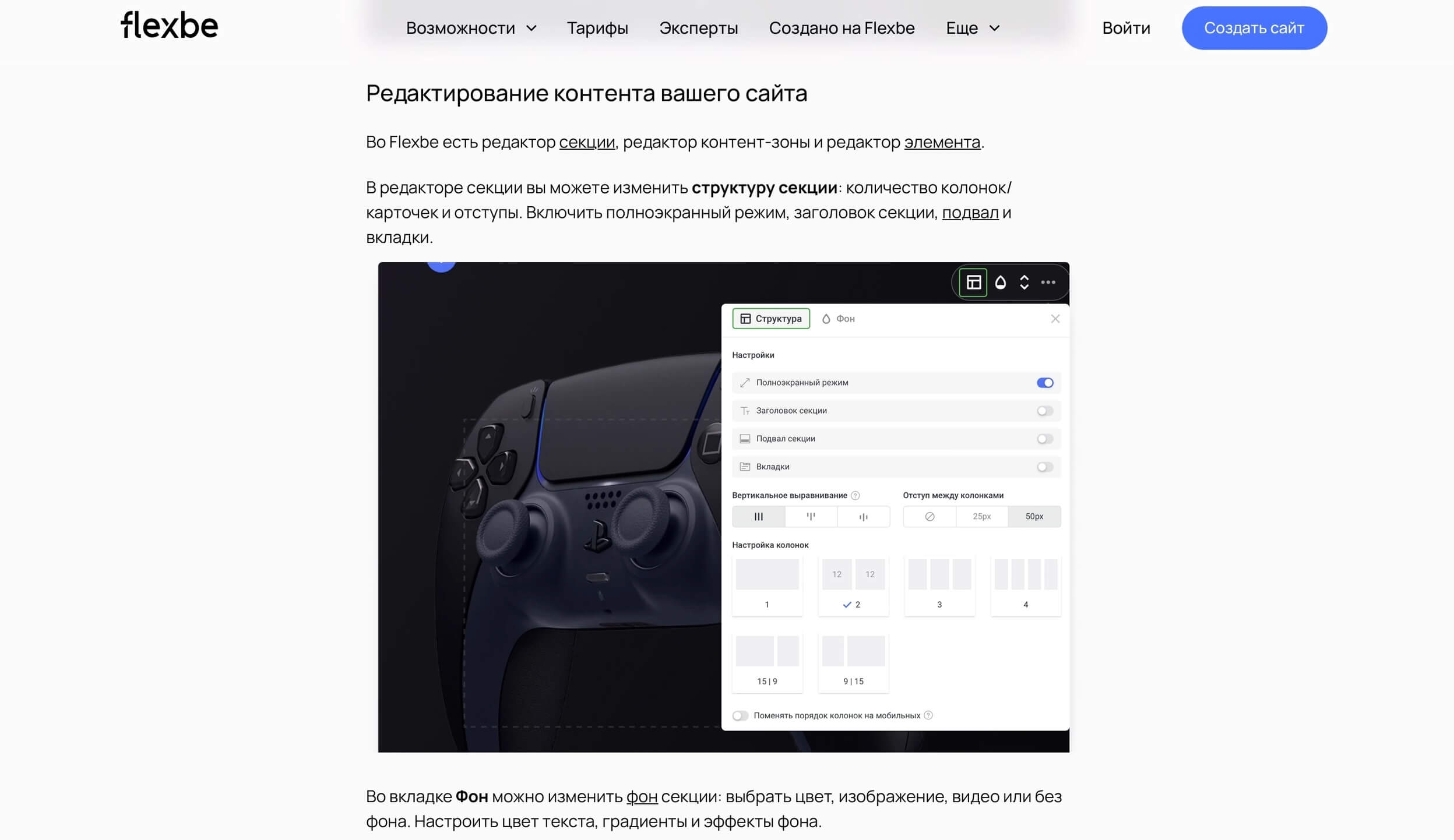The height and width of the screenshot is (840, 1454).
Task: Click the Настройки heading in panel
Action: [753, 355]
